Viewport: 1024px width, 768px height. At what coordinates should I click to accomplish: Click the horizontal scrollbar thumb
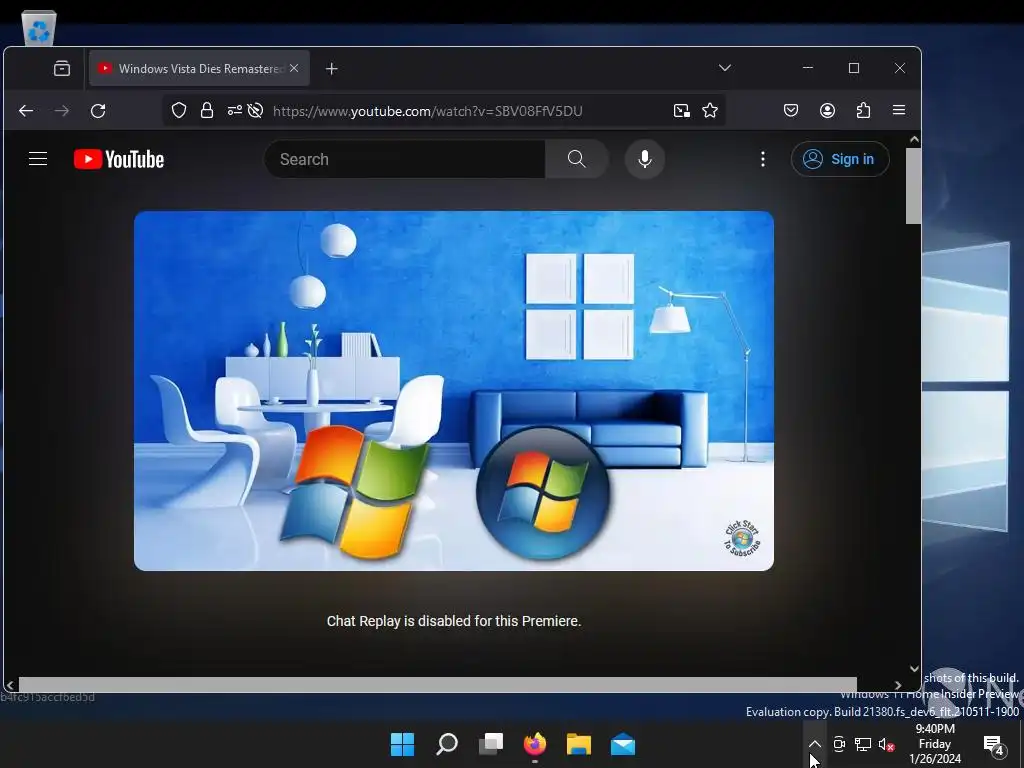tap(438, 684)
